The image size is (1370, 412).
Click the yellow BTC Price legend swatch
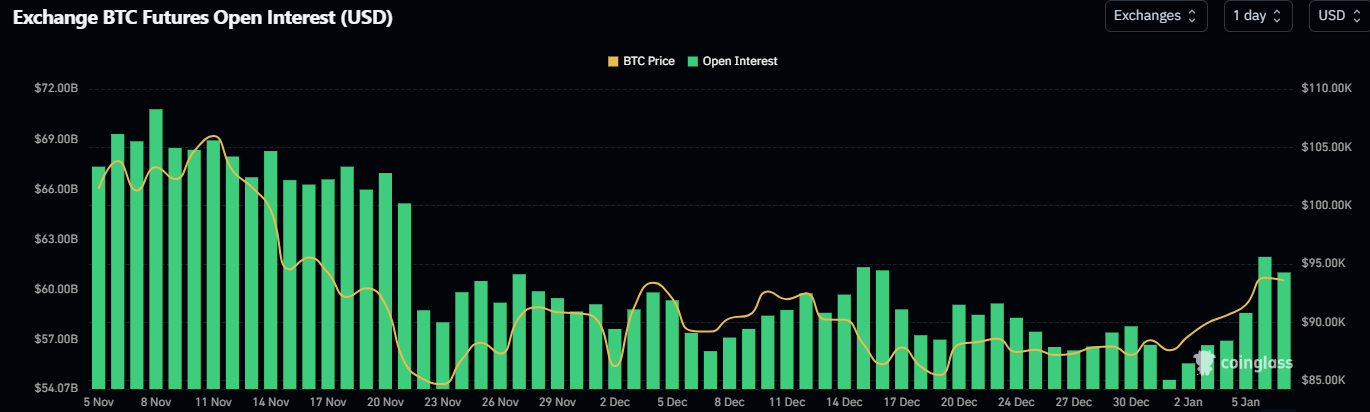[x=613, y=61]
